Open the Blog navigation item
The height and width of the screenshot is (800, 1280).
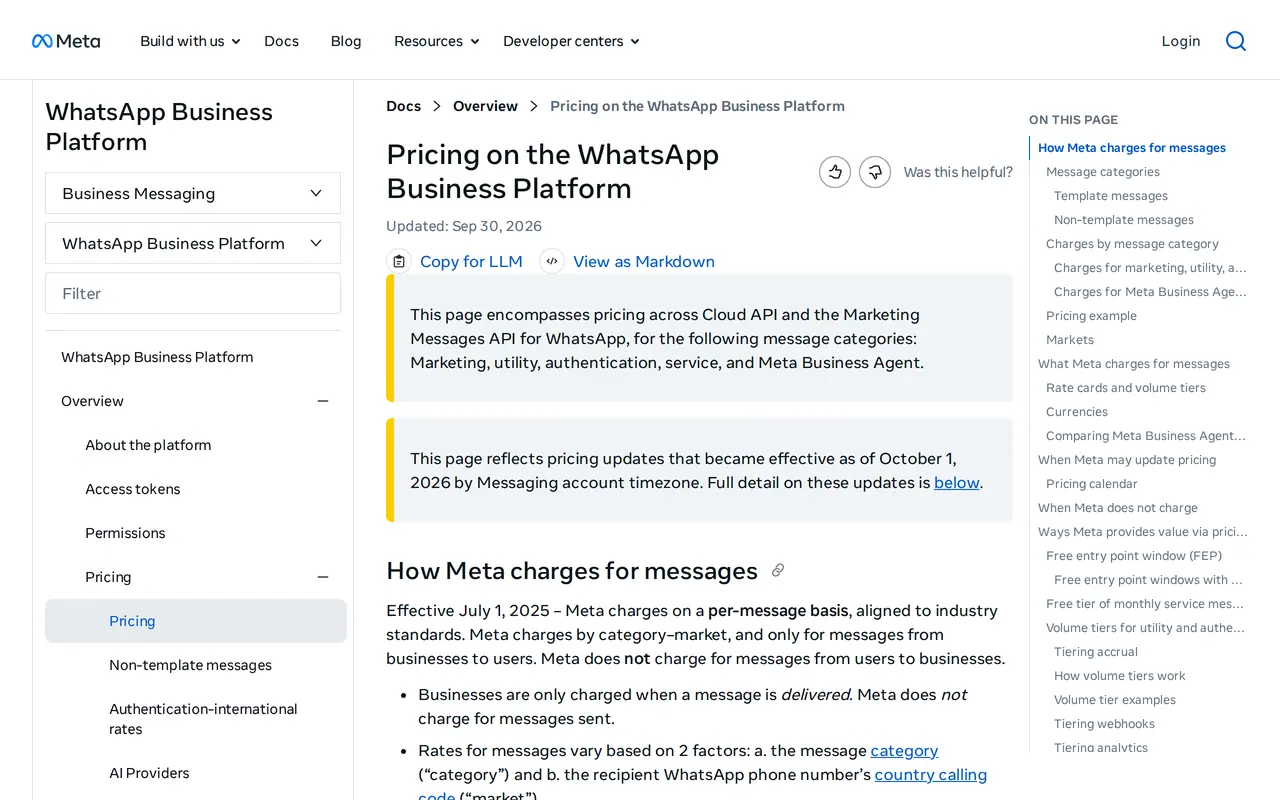(346, 41)
